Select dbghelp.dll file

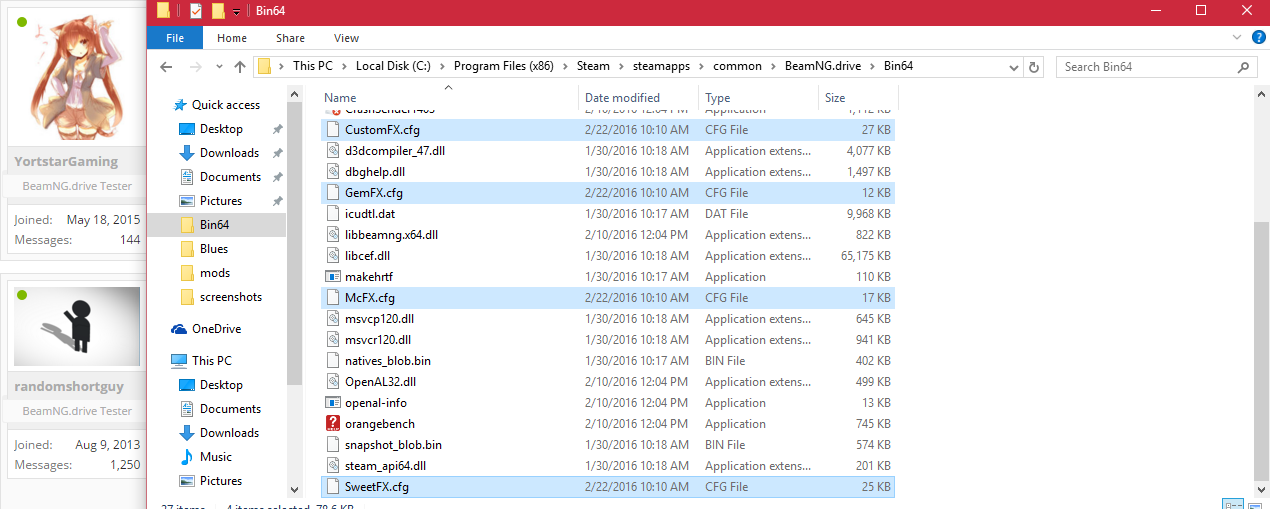pos(609,172)
